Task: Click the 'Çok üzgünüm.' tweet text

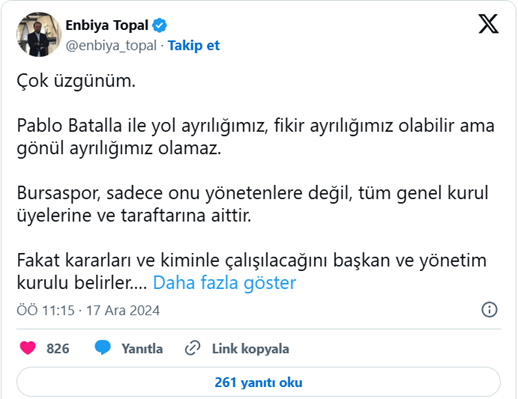Action: click(x=76, y=81)
